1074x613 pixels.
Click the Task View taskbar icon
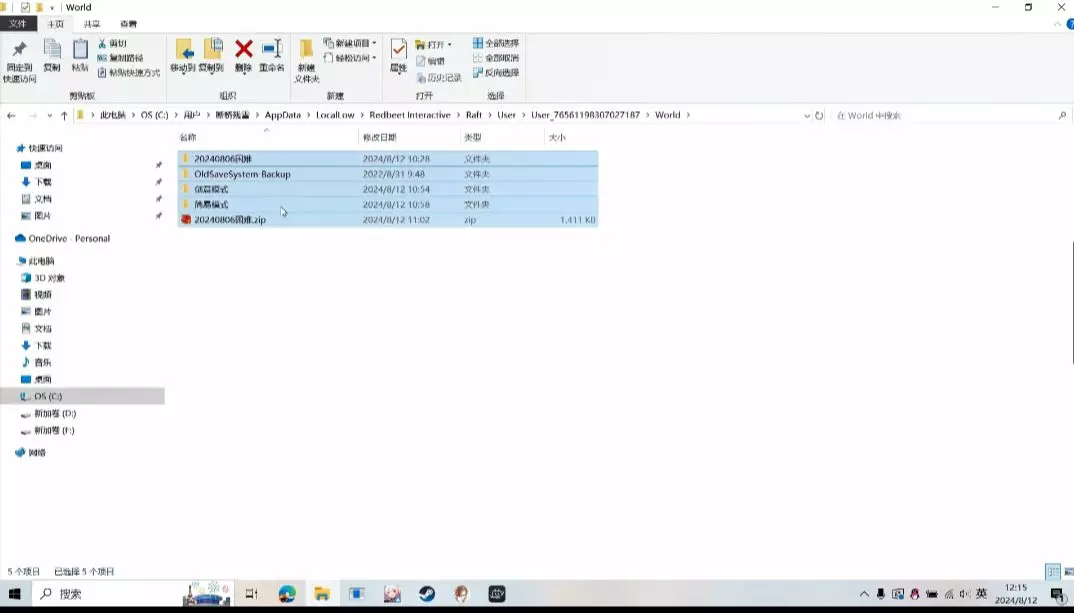click(252, 594)
